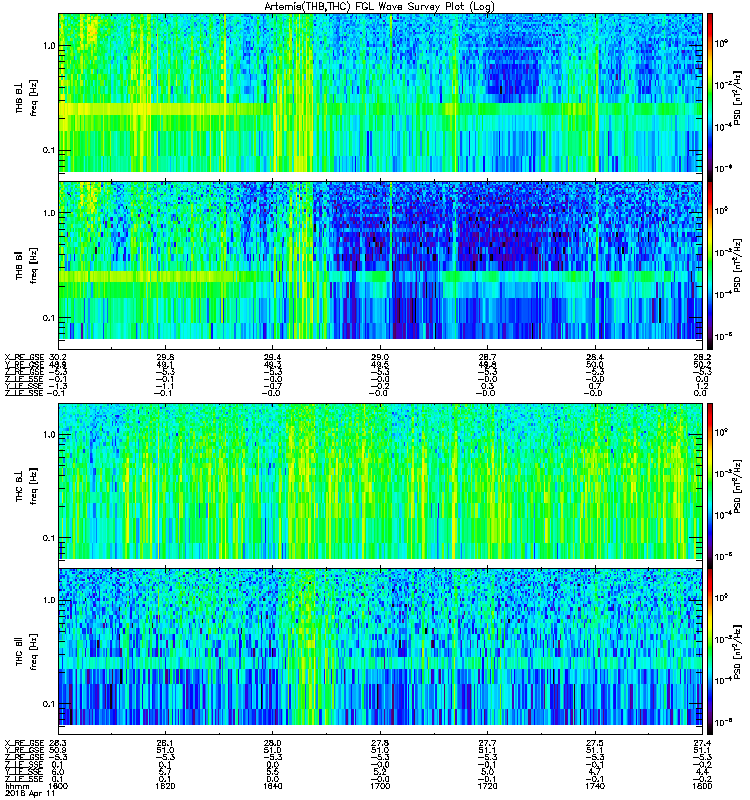Image resolution: width=750 pixels, height=800 pixels.
Task: Click the 30.2 X_RE_GSE value
Action: point(58,357)
